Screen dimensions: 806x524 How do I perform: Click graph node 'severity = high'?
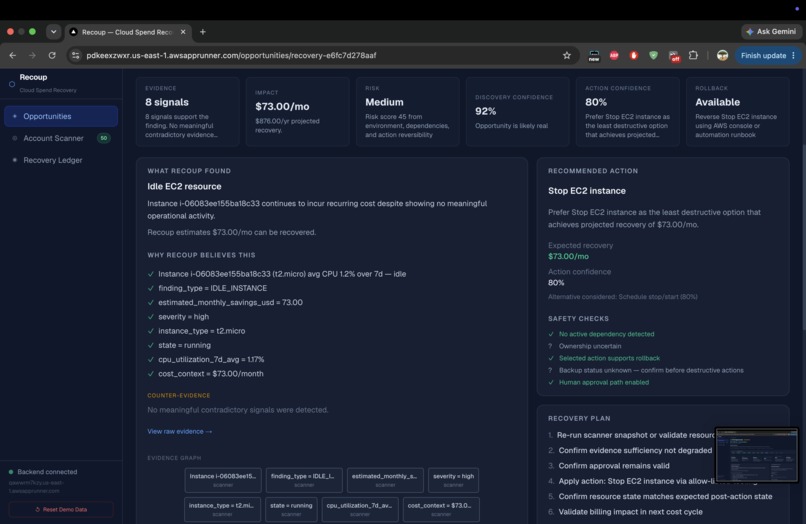point(453,480)
